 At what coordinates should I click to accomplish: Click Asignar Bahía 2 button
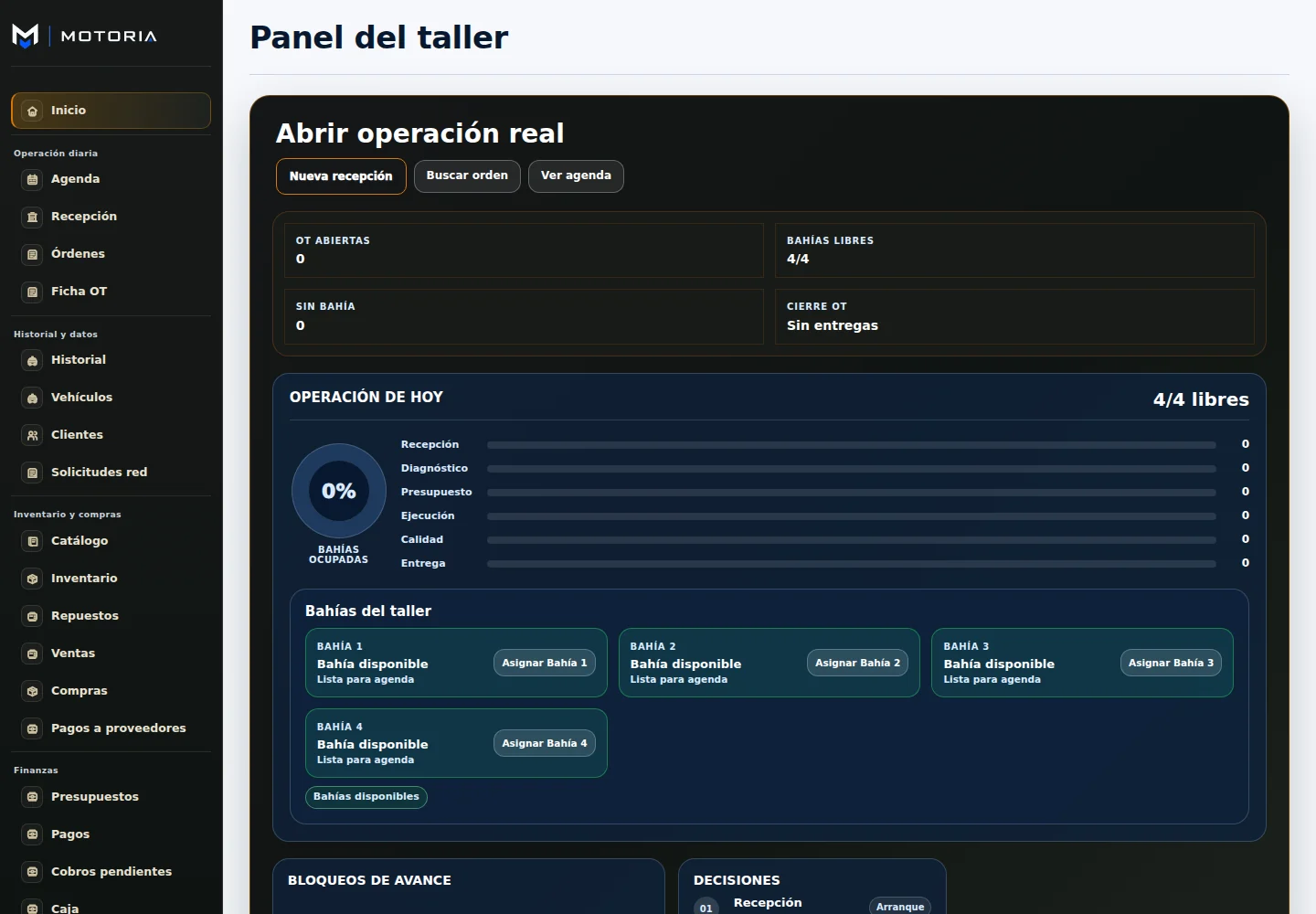click(857, 663)
